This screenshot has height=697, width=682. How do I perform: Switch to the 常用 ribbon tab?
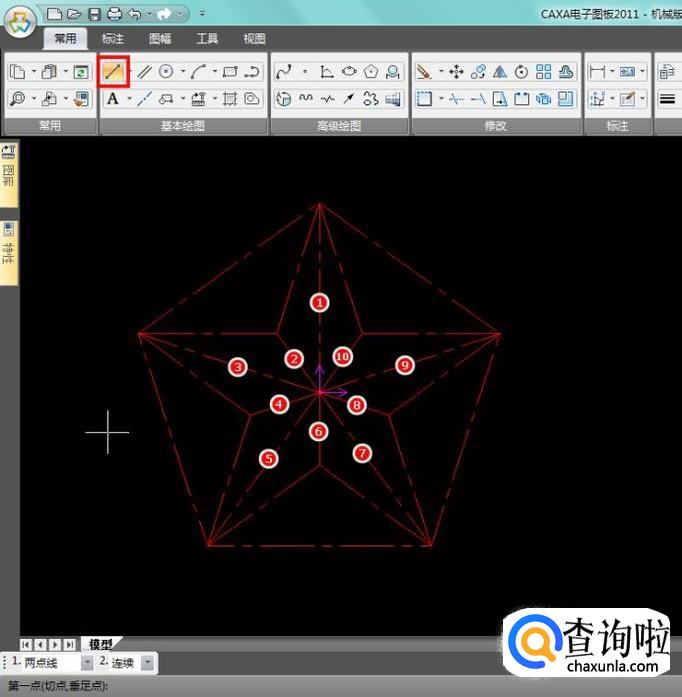pyautogui.click(x=65, y=39)
